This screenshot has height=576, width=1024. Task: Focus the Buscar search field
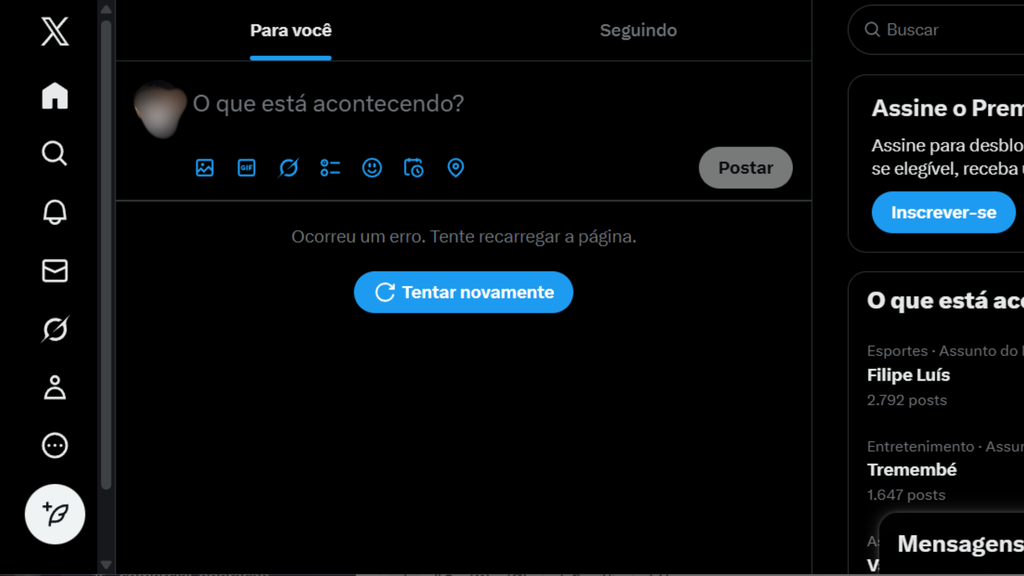940,30
